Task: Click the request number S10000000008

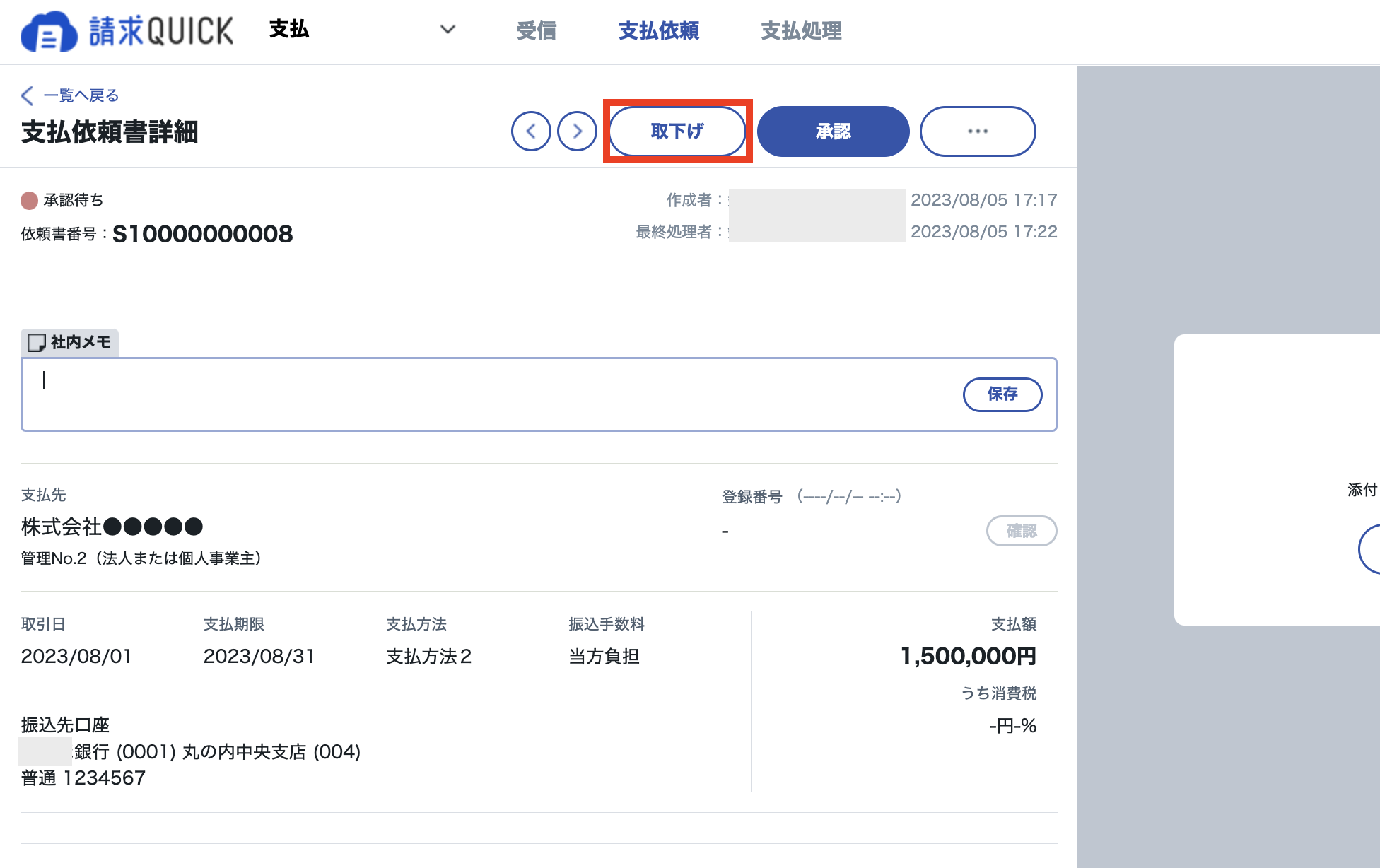Action: point(202,234)
